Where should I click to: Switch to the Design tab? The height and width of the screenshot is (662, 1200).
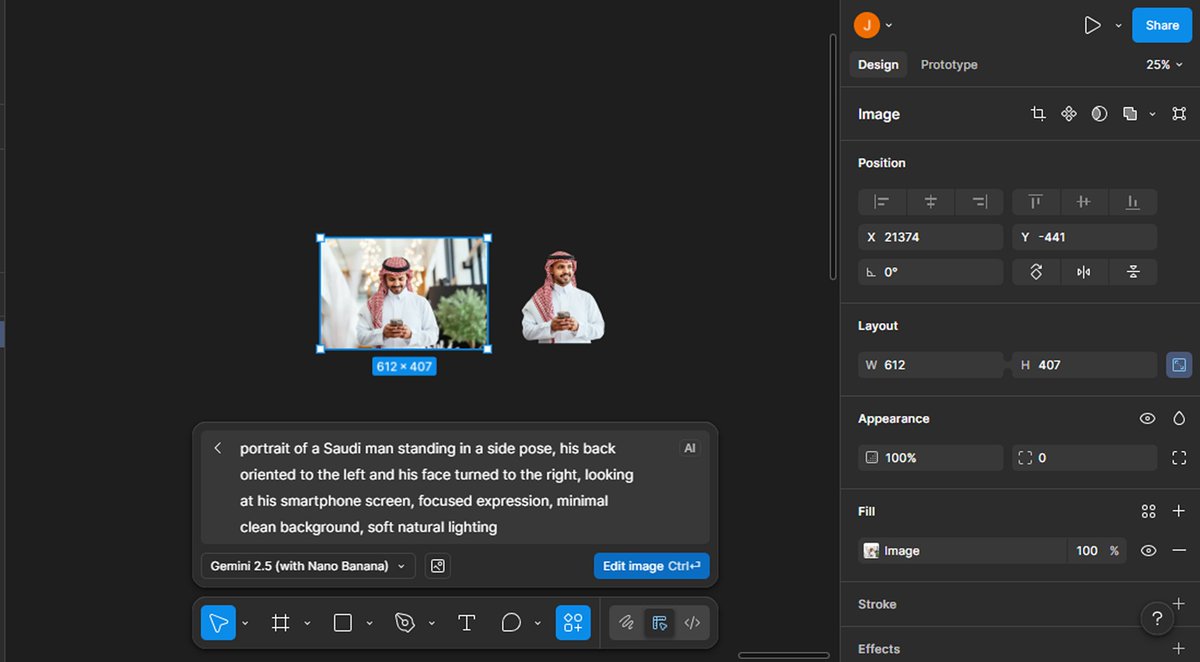point(878,64)
